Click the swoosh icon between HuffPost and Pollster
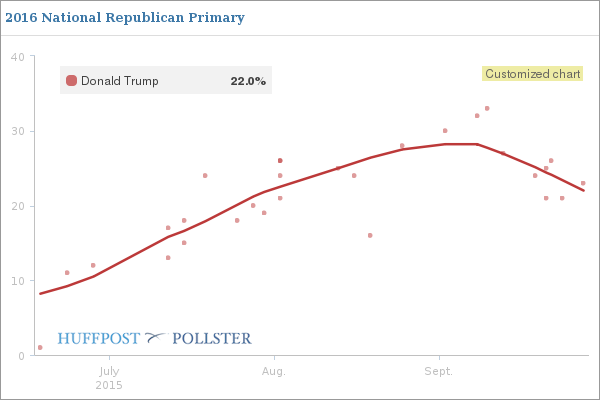Viewport: 600px width, 400px height. [156, 338]
